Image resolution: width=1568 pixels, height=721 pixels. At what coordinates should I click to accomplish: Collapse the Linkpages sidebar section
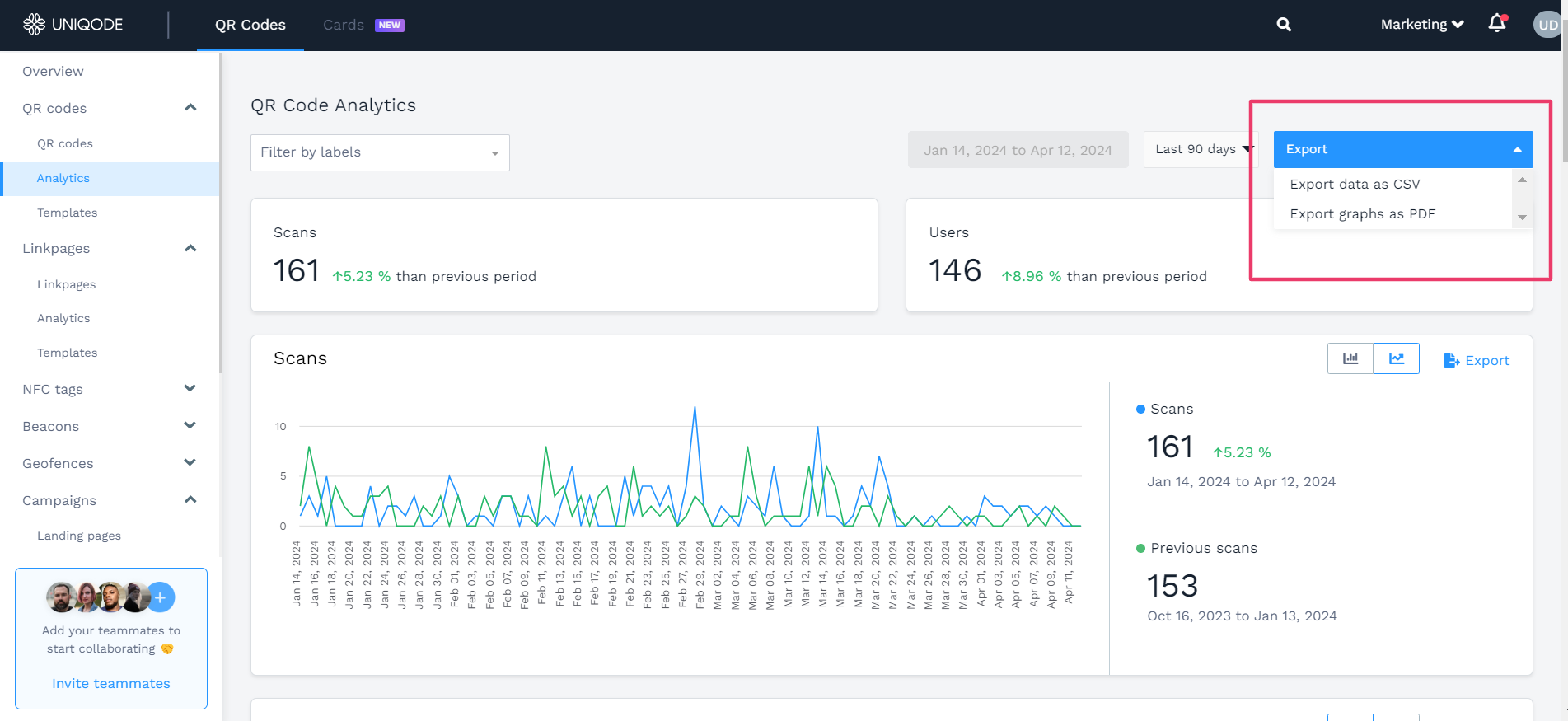coord(190,248)
